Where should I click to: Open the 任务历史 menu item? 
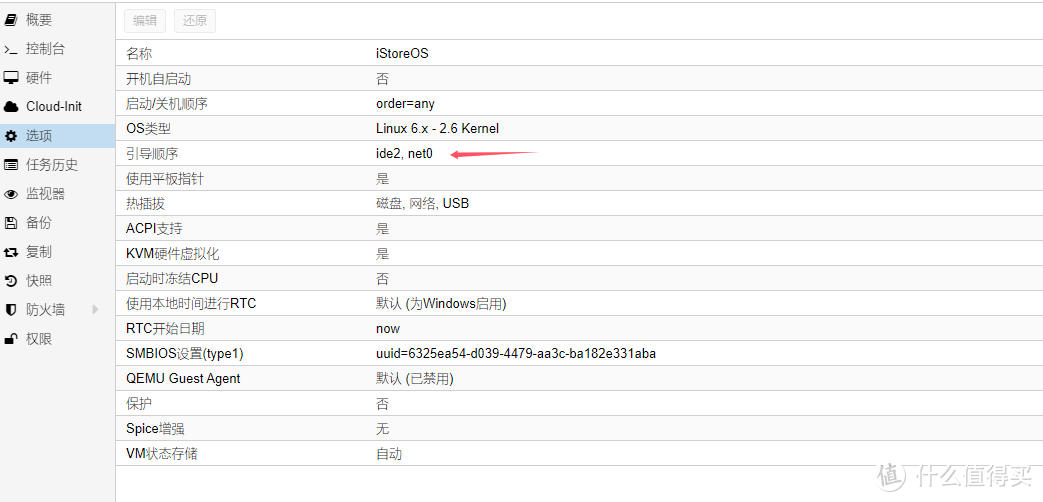pyautogui.click(x=52, y=165)
